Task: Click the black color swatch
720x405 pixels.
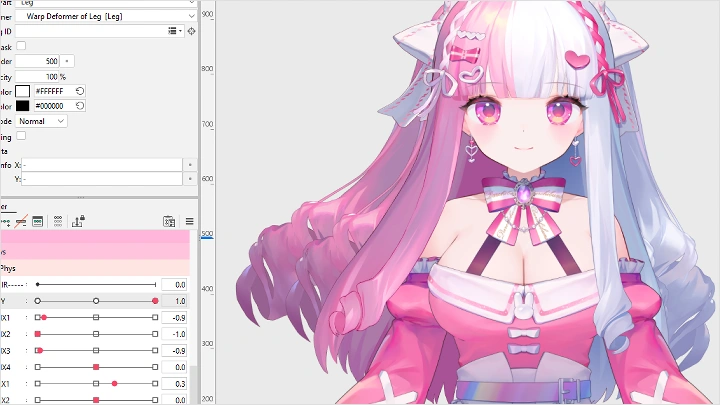Action: 22,106
